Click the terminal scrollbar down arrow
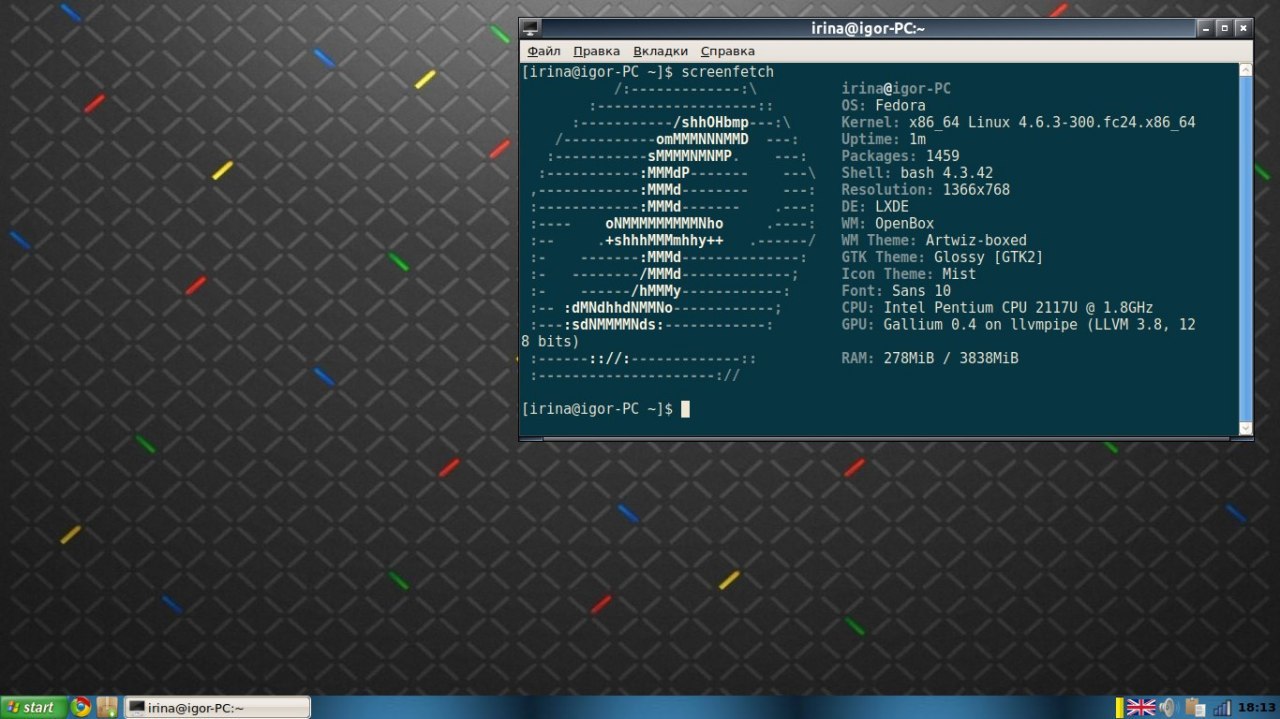The image size is (1280, 719). tap(1245, 428)
